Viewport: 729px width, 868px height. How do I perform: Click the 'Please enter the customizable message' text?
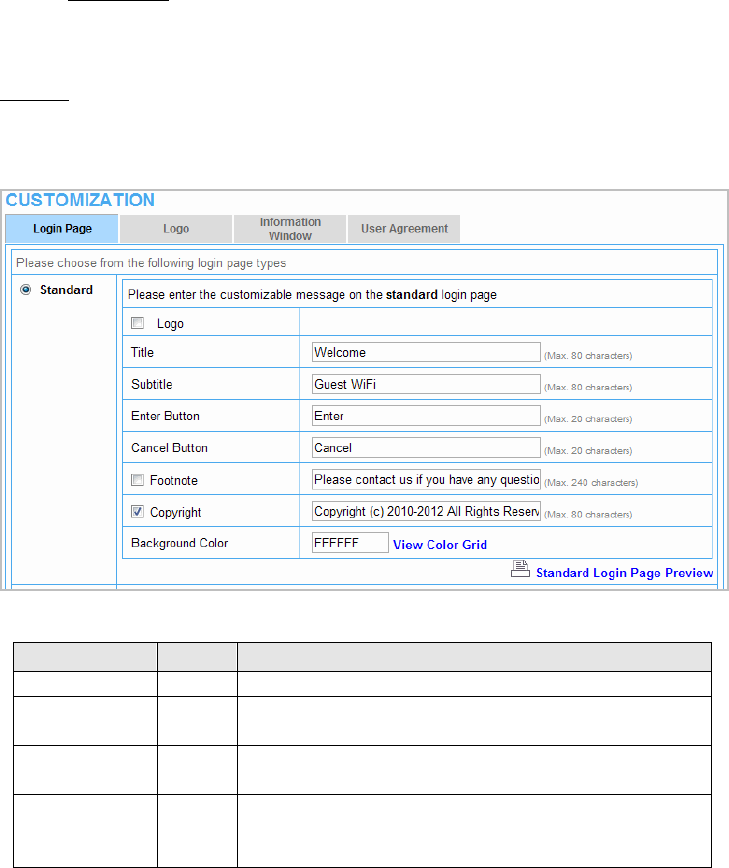[312, 294]
